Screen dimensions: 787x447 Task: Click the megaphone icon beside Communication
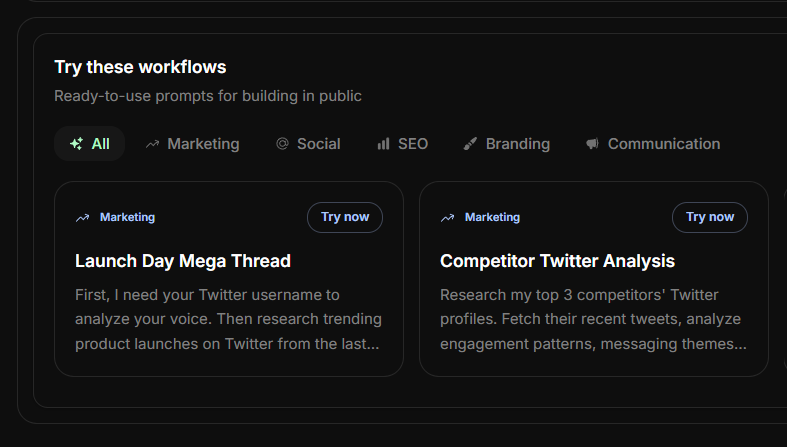[x=592, y=144]
